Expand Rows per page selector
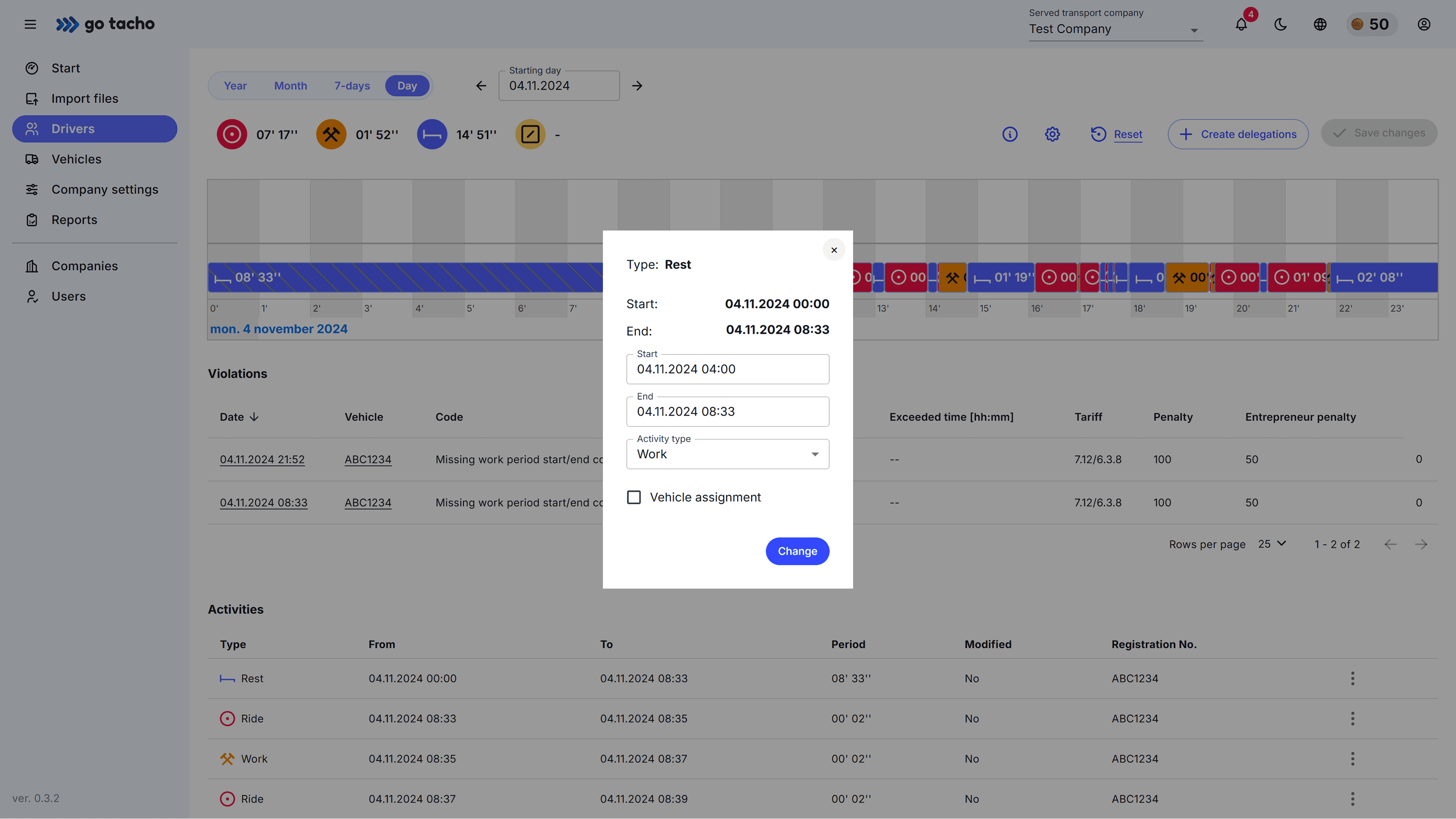Image resolution: width=1456 pixels, height=819 pixels. [x=1272, y=544]
